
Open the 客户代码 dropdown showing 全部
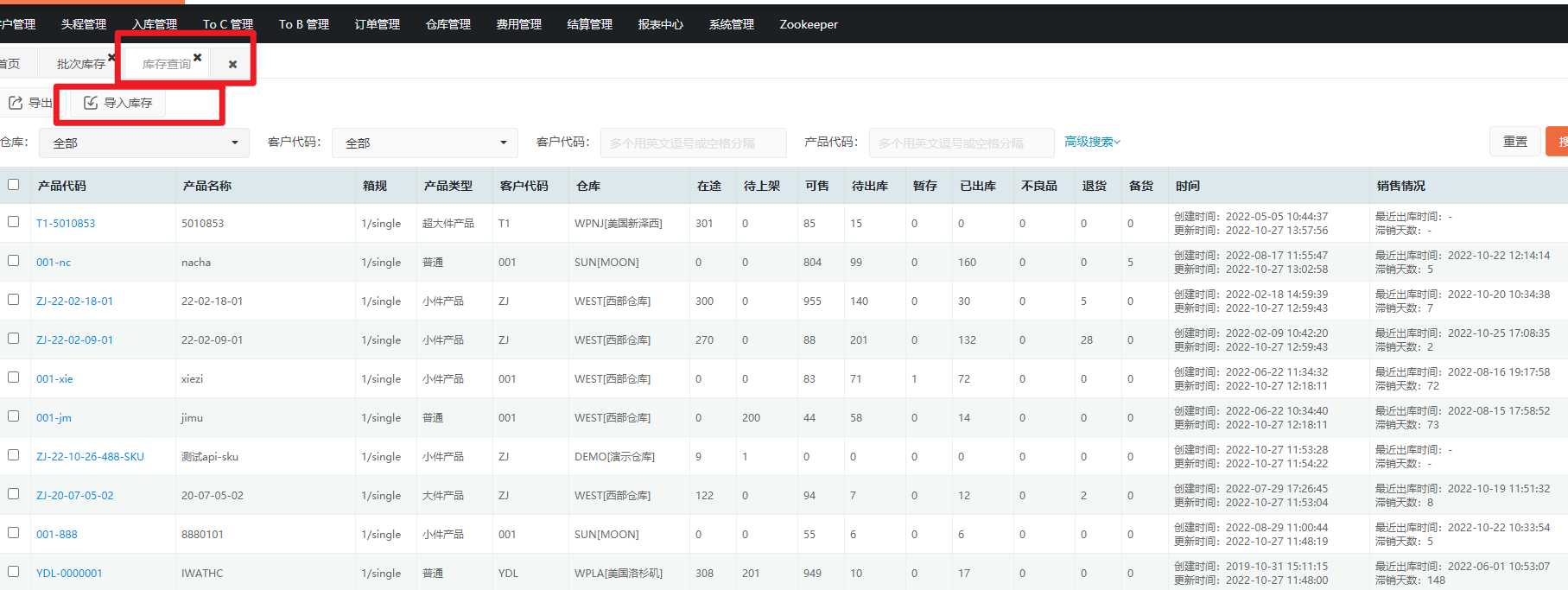(425, 143)
